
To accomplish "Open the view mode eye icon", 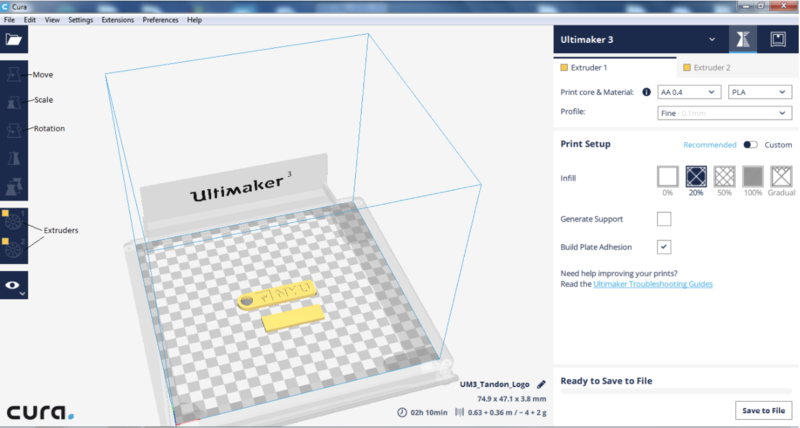I will 14,285.
